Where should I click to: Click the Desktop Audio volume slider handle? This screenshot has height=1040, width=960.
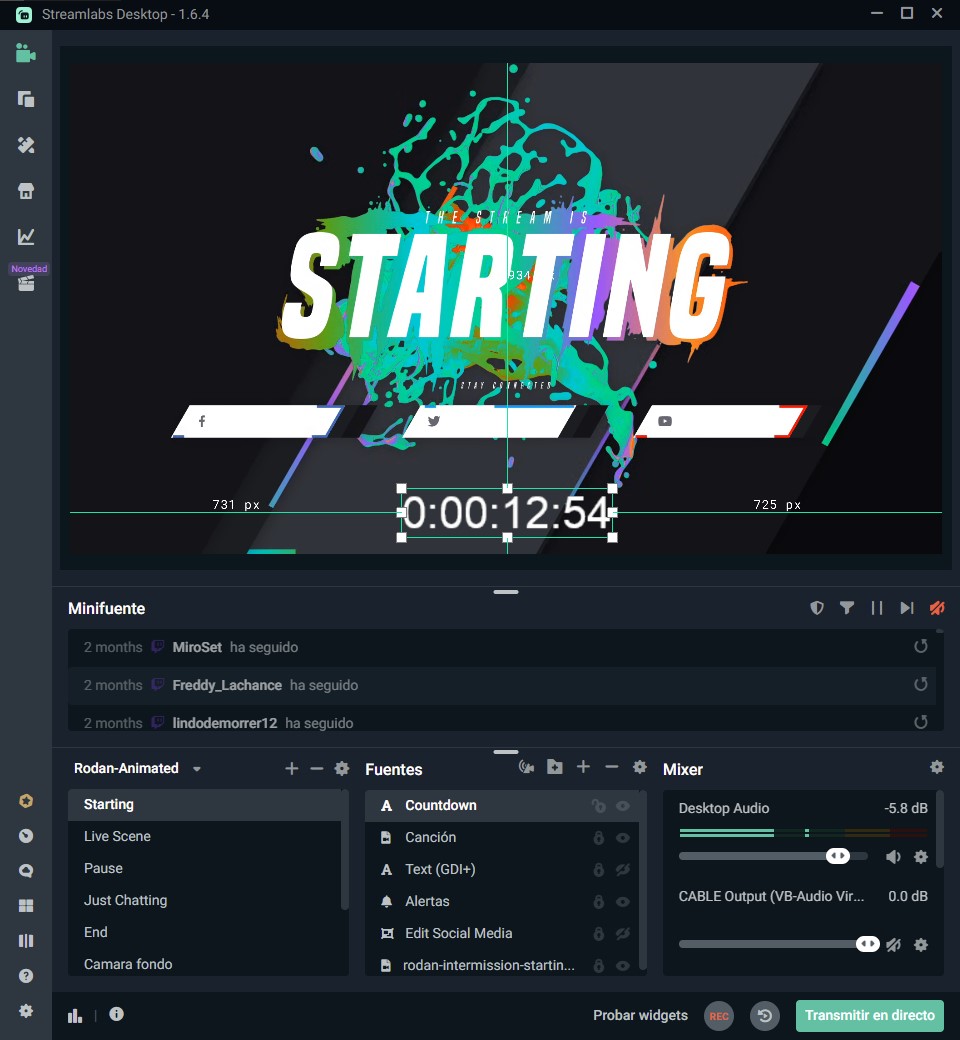[x=838, y=856]
